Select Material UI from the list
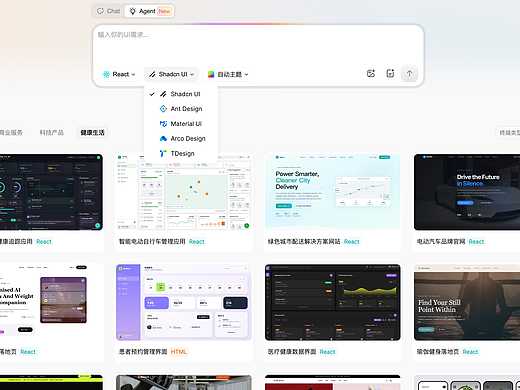The width and height of the screenshot is (520, 390). (181, 124)
